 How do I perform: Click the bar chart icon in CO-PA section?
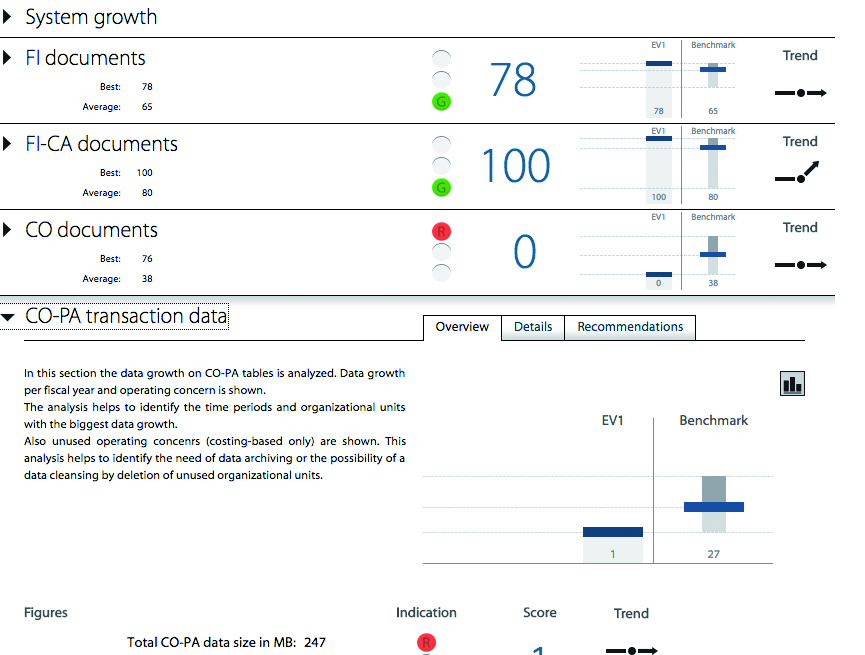(x=792, y=383)
